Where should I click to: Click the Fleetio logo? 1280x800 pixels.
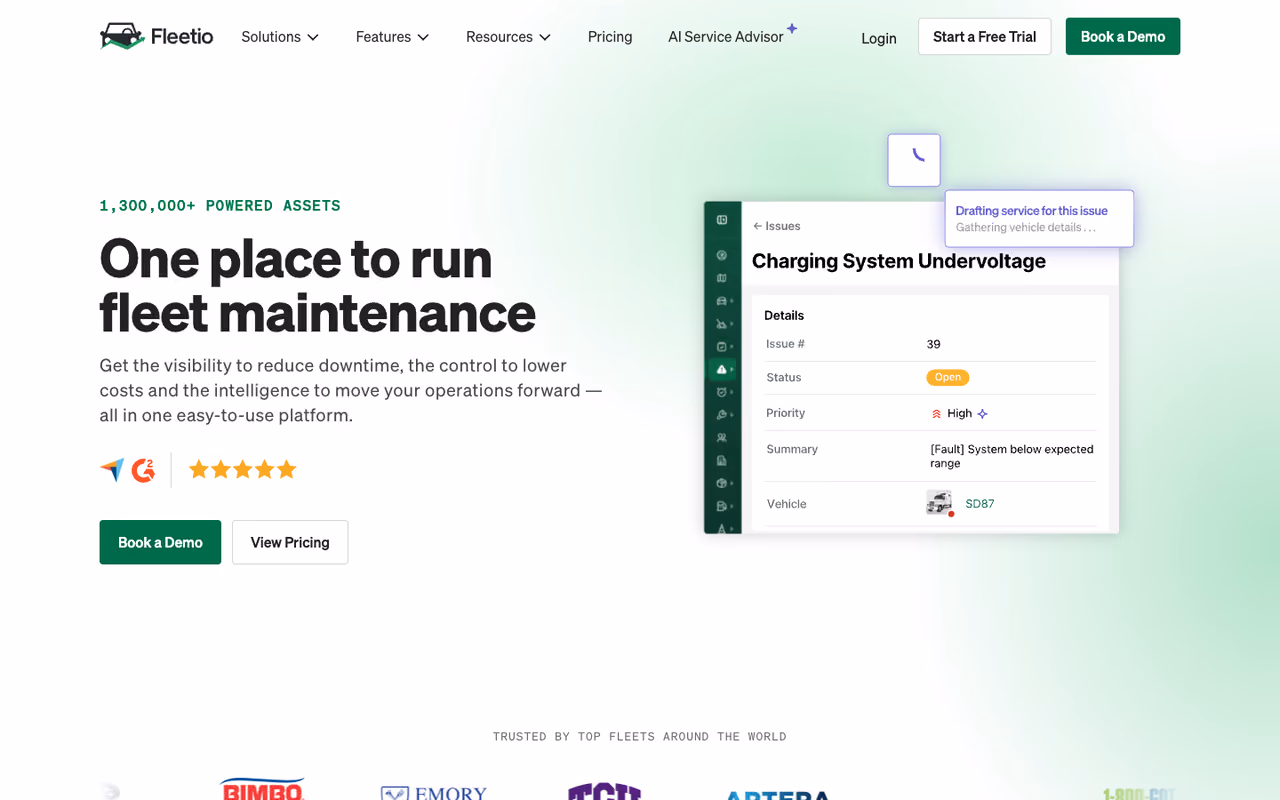coord(156,36)
